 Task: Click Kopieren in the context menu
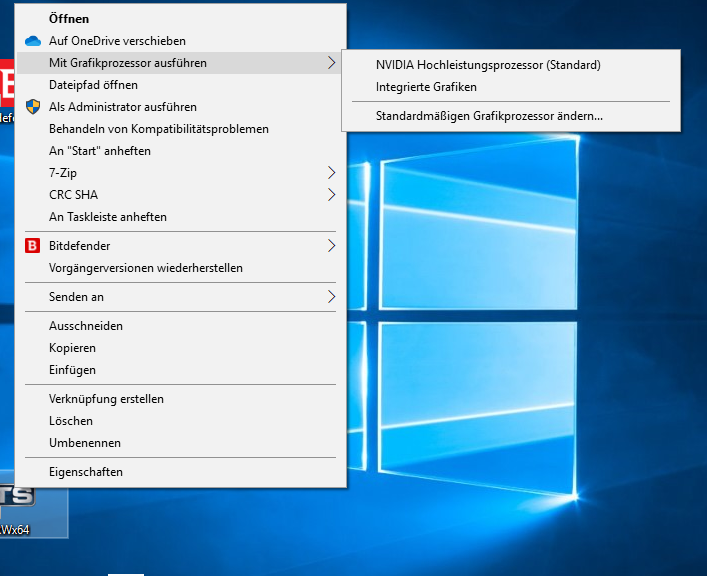pos(72,348)
